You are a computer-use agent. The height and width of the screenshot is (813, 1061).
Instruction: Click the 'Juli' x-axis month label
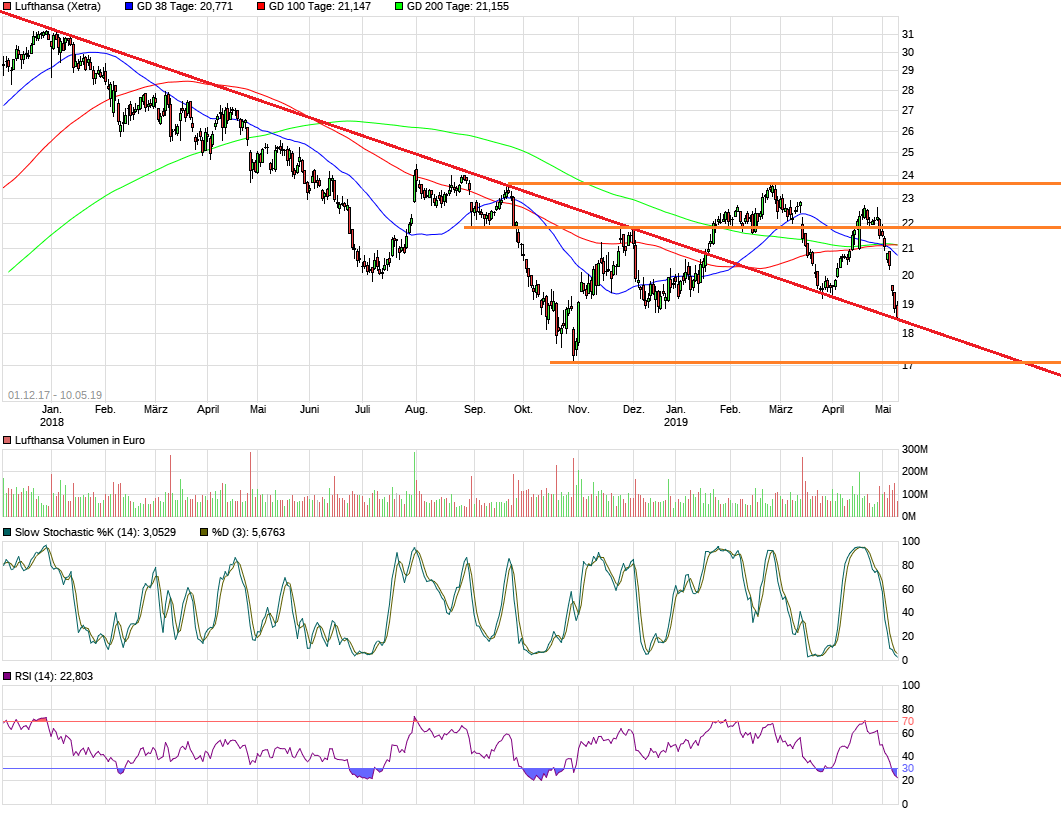click(x=363, y=409)
